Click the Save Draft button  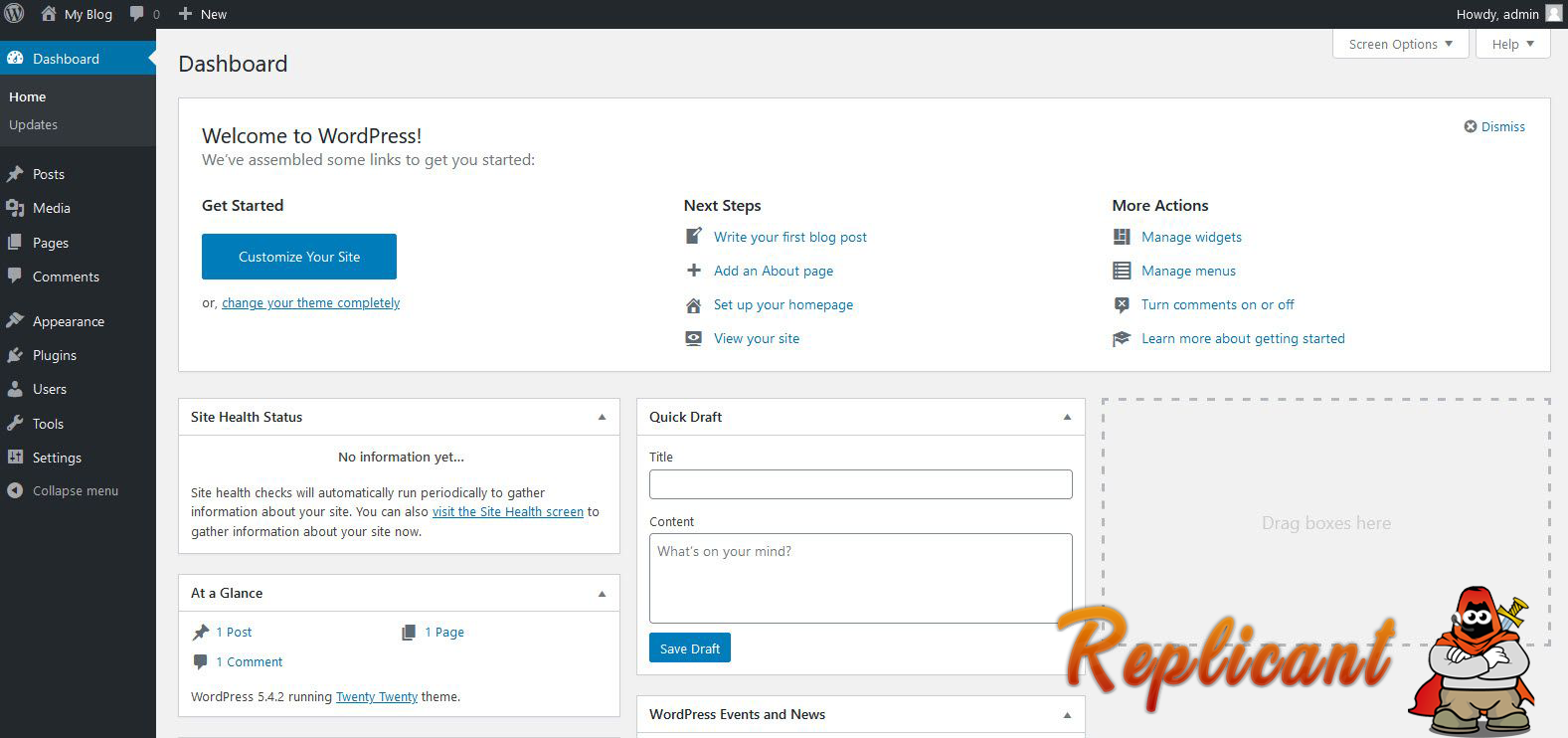(x=690, y=647)
